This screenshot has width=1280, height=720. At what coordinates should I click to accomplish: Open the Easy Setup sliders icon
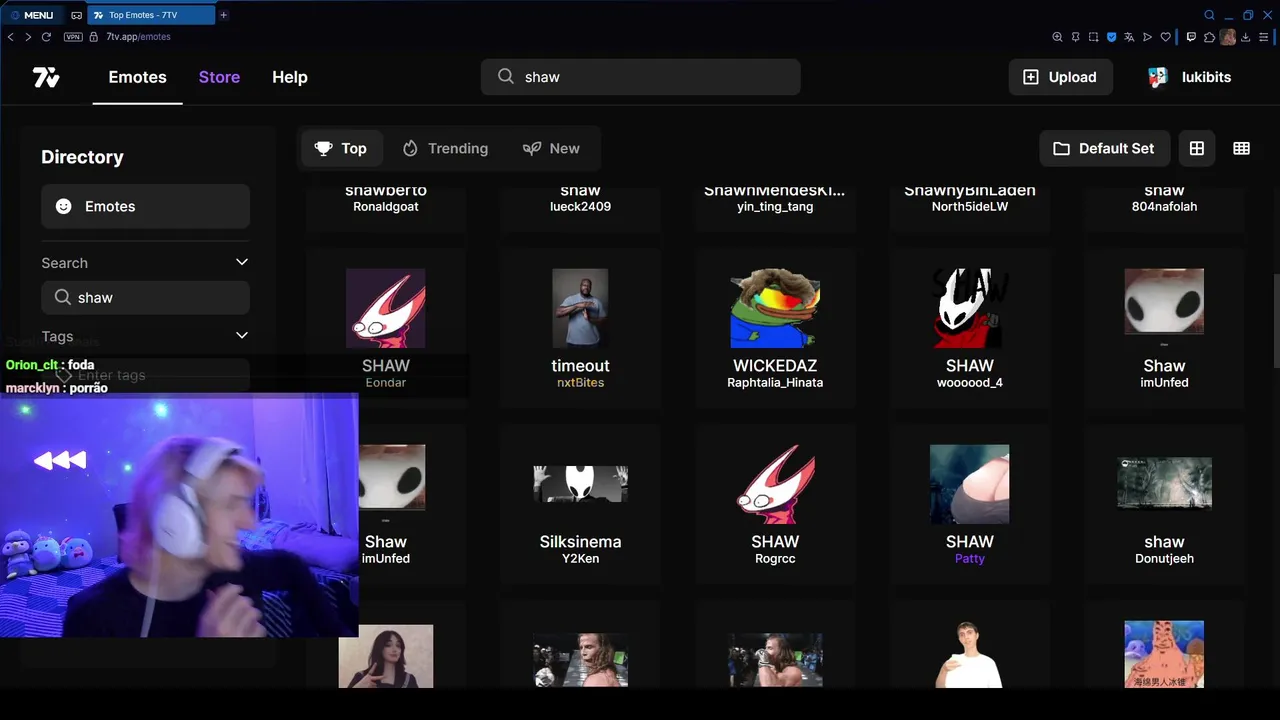pyautogui.click(x=1266, y=37)
